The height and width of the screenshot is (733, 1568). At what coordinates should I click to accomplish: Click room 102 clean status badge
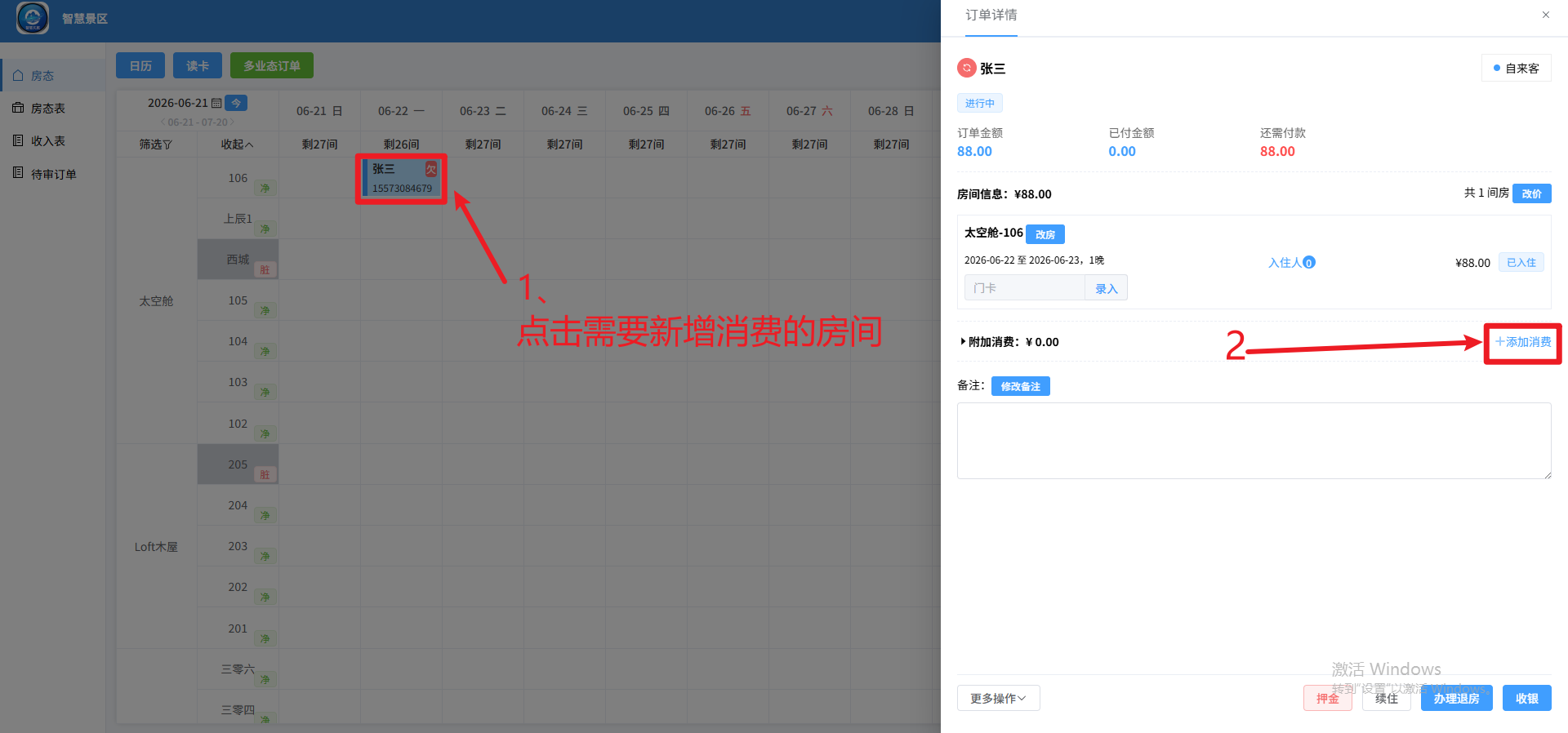(x=265, y=434)
